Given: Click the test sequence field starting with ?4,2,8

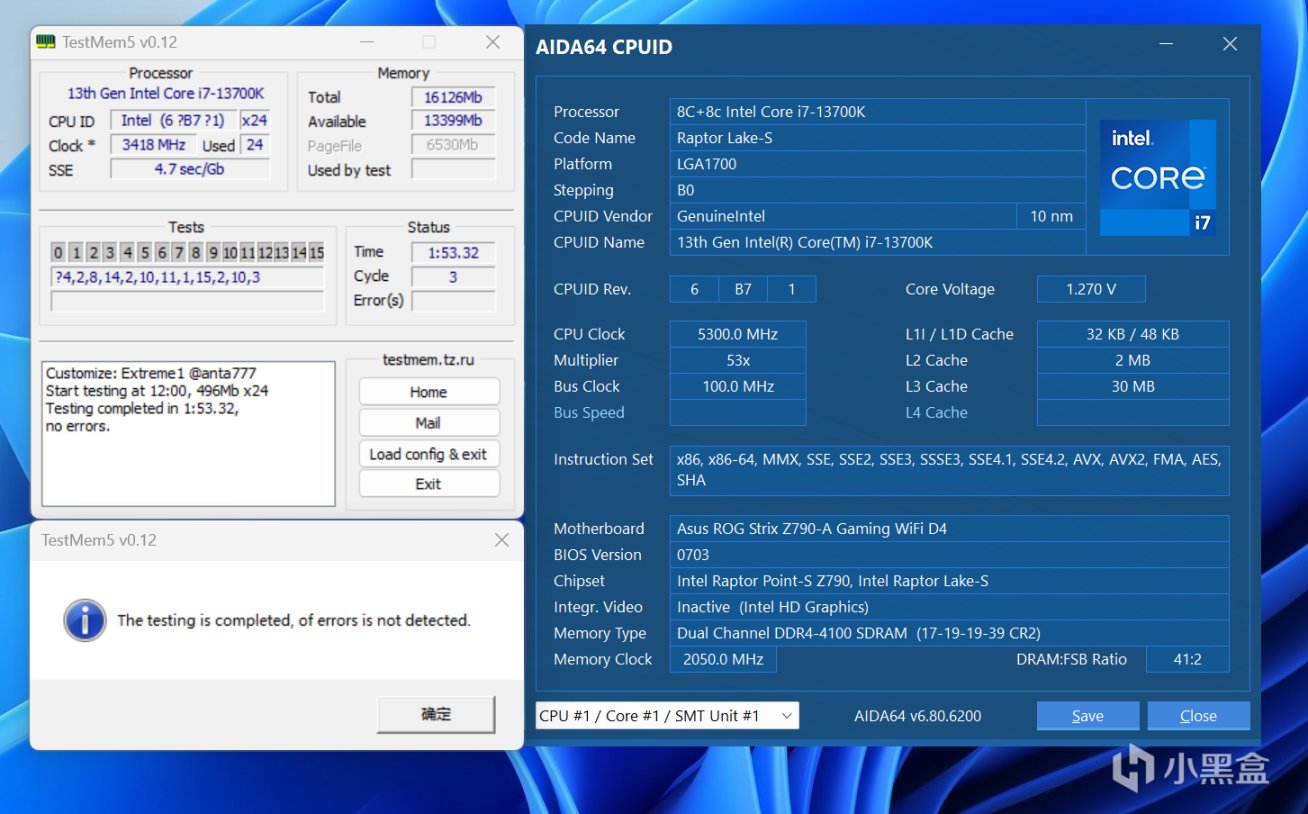Looking at the screenshot, I should click(187, 277).
